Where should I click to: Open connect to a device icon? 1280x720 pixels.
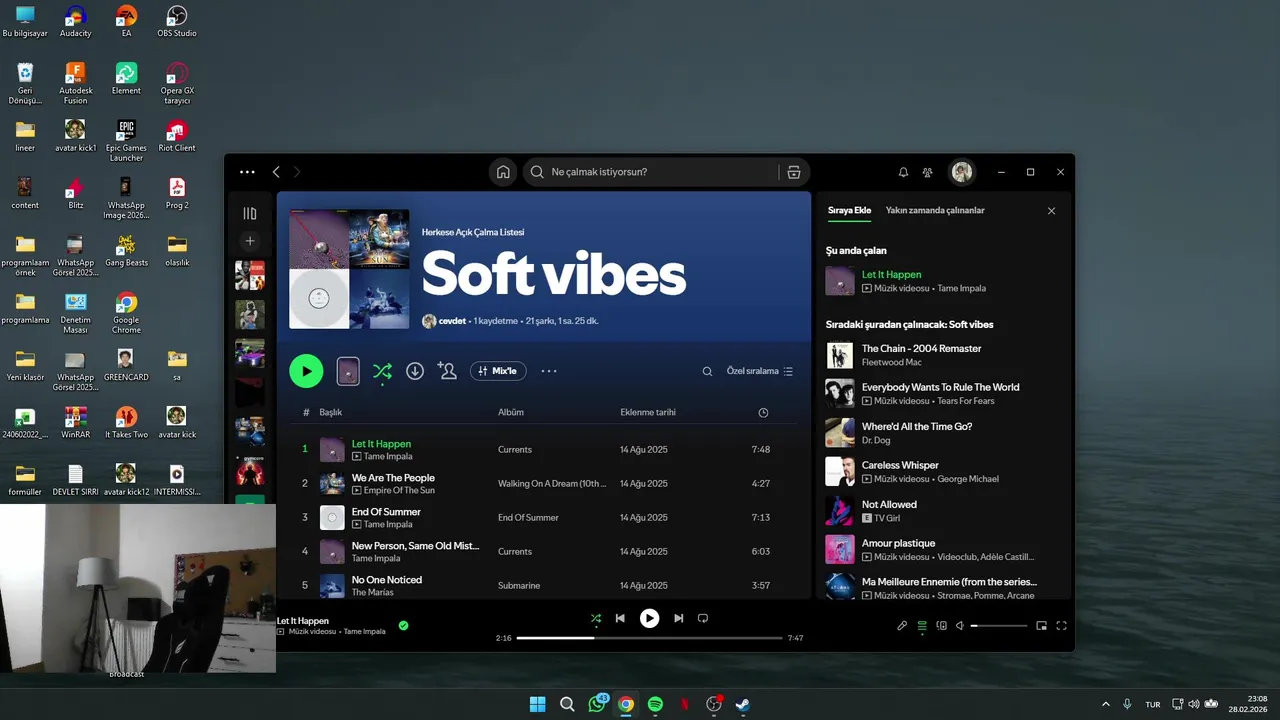(x=941, y=626)
